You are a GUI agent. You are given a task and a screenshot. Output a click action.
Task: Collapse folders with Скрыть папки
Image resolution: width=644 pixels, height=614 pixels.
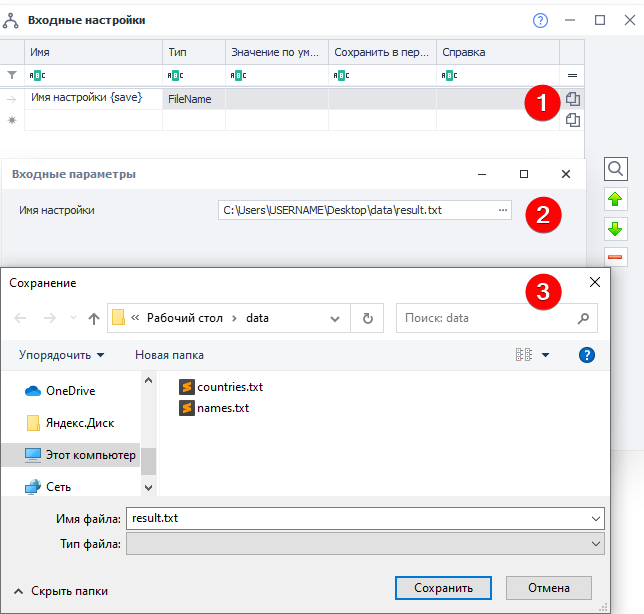(x=60, y=591)
